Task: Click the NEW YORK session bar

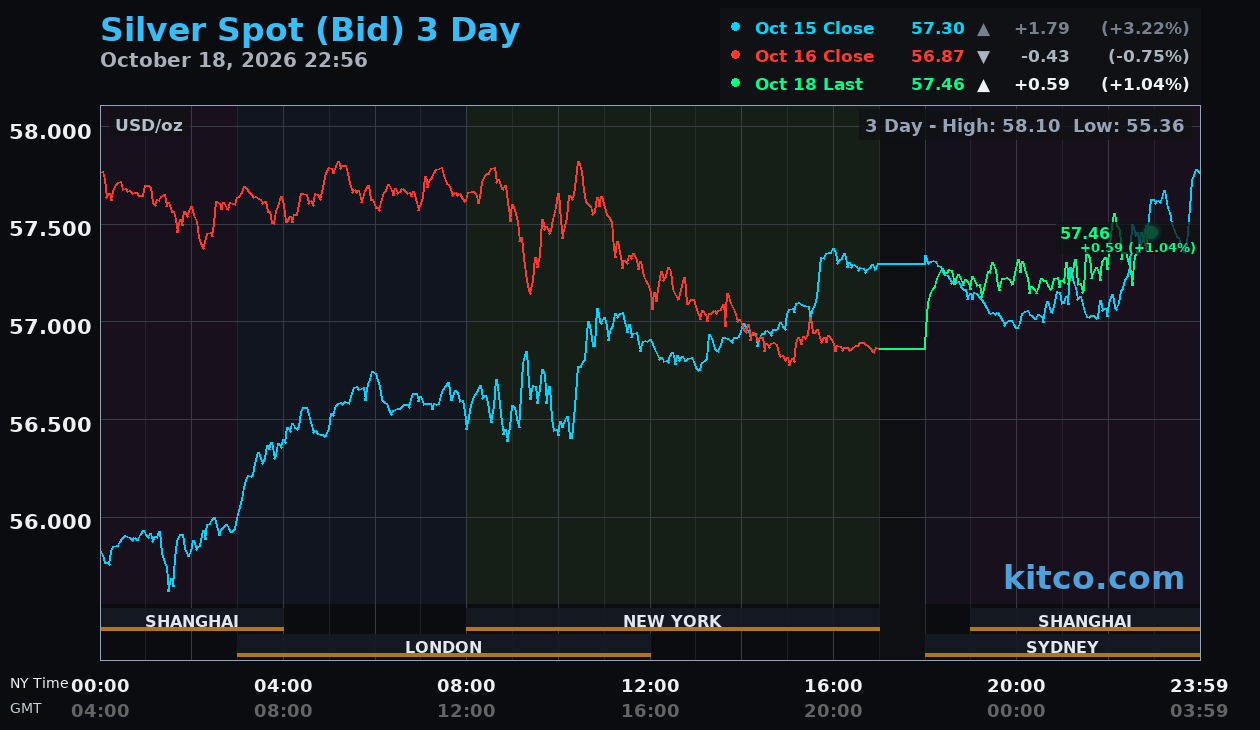Action: click(x=672, y=620)
